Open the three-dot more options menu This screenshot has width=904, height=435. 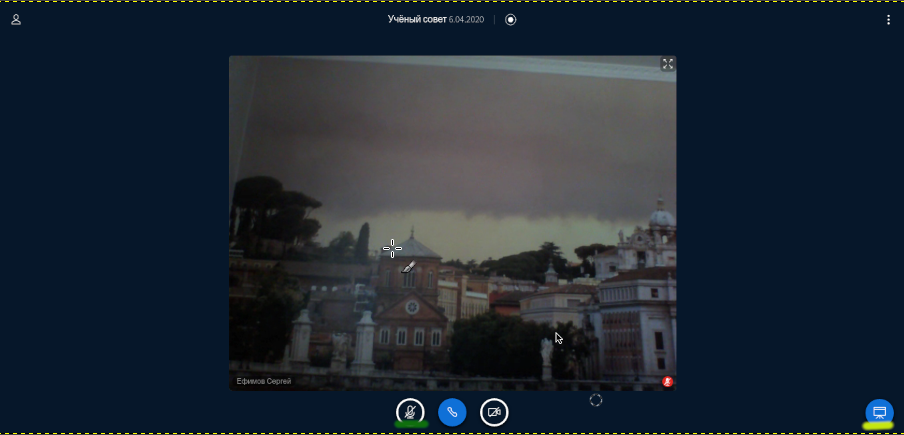(888, 20)
